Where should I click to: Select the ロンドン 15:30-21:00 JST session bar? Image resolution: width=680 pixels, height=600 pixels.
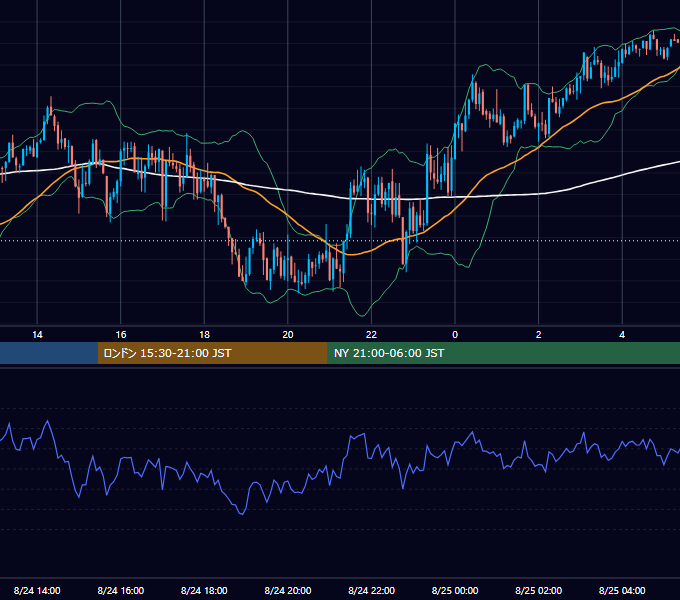[212, 353]
